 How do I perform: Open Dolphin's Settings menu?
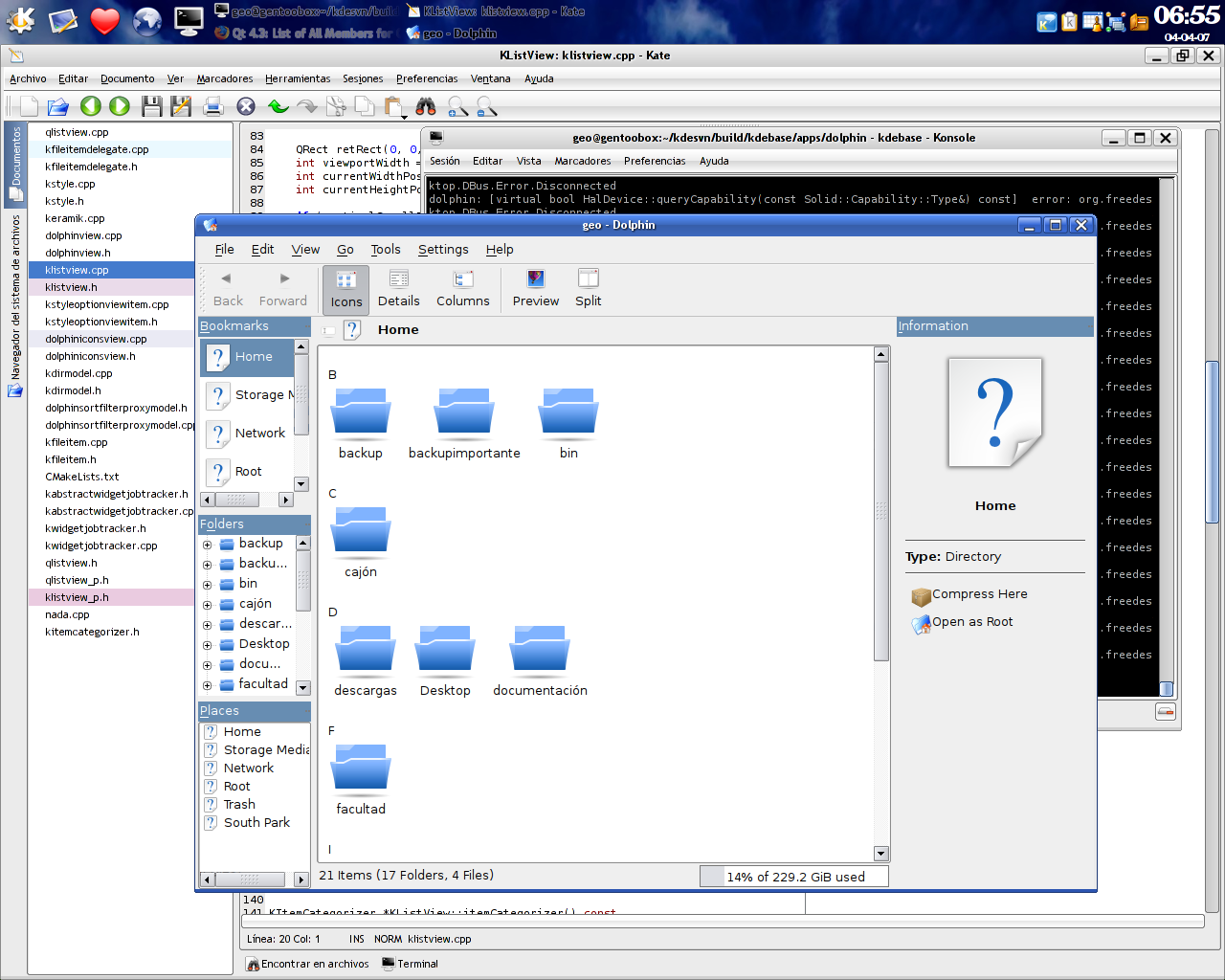(x=443, y=250)
